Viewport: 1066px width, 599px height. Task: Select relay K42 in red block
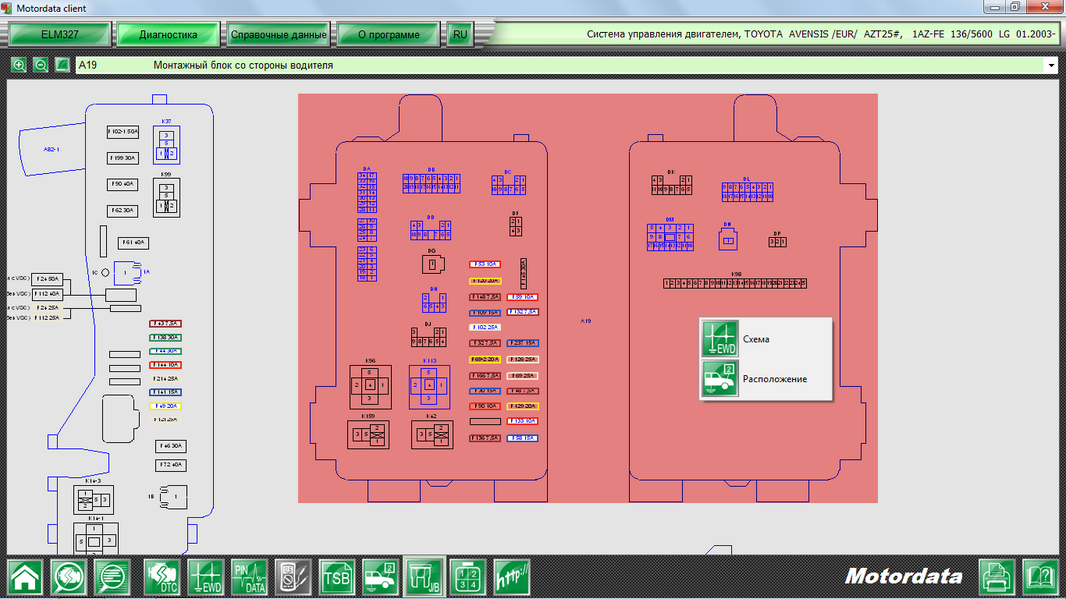pyautogui.click(x=432, y=434)
